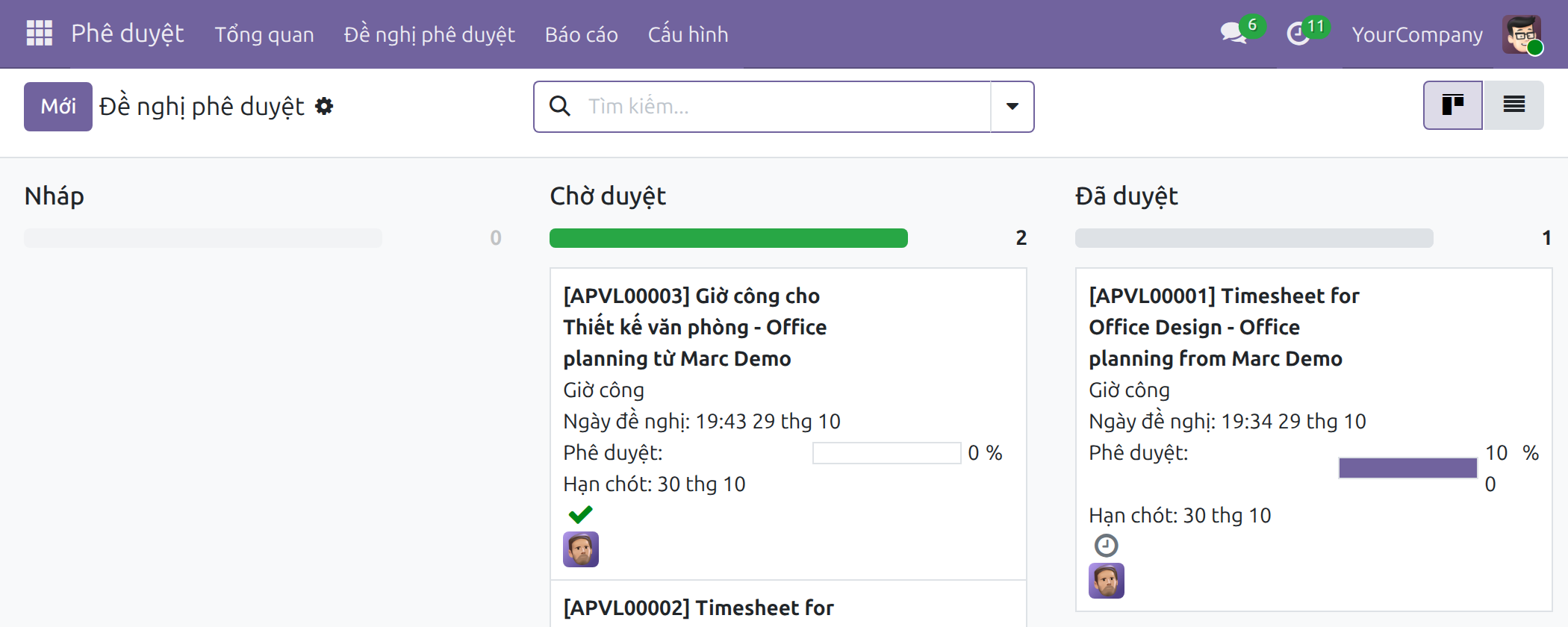Click 'Hạn chót: 30 thg 10' on APVL00001

pos(1180,516)
